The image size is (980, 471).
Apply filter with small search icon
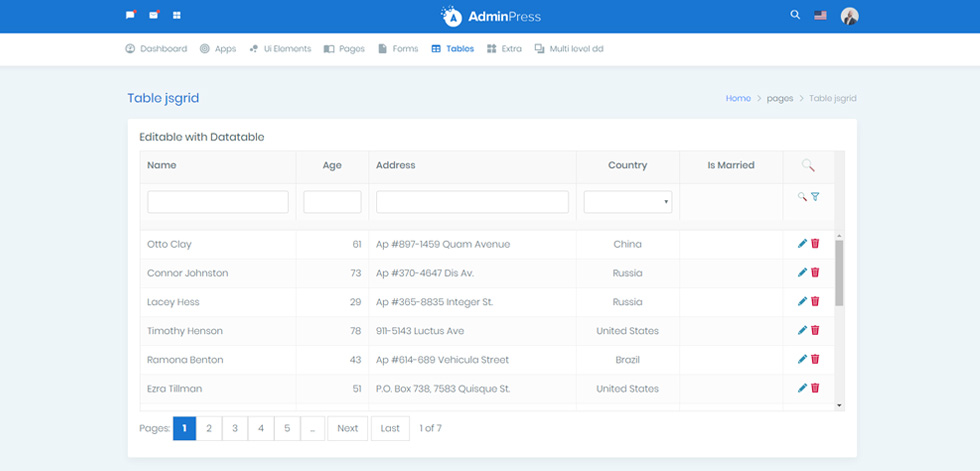coord(802,197)
